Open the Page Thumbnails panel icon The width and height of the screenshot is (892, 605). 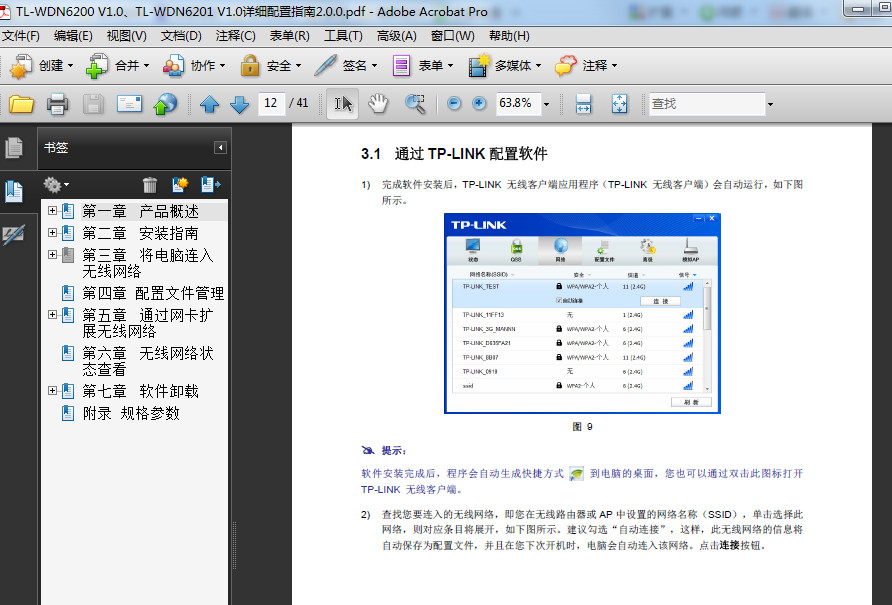(14, 146)
